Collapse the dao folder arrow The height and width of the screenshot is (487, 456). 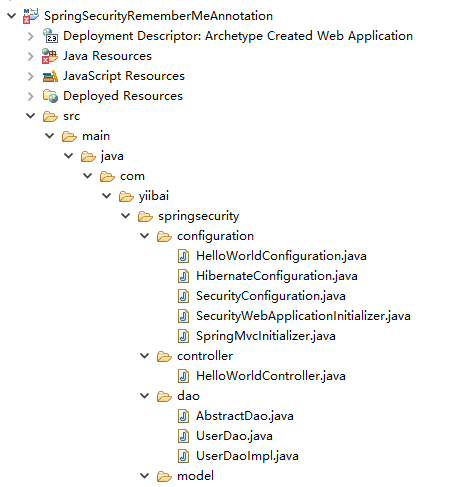point(145,396)
